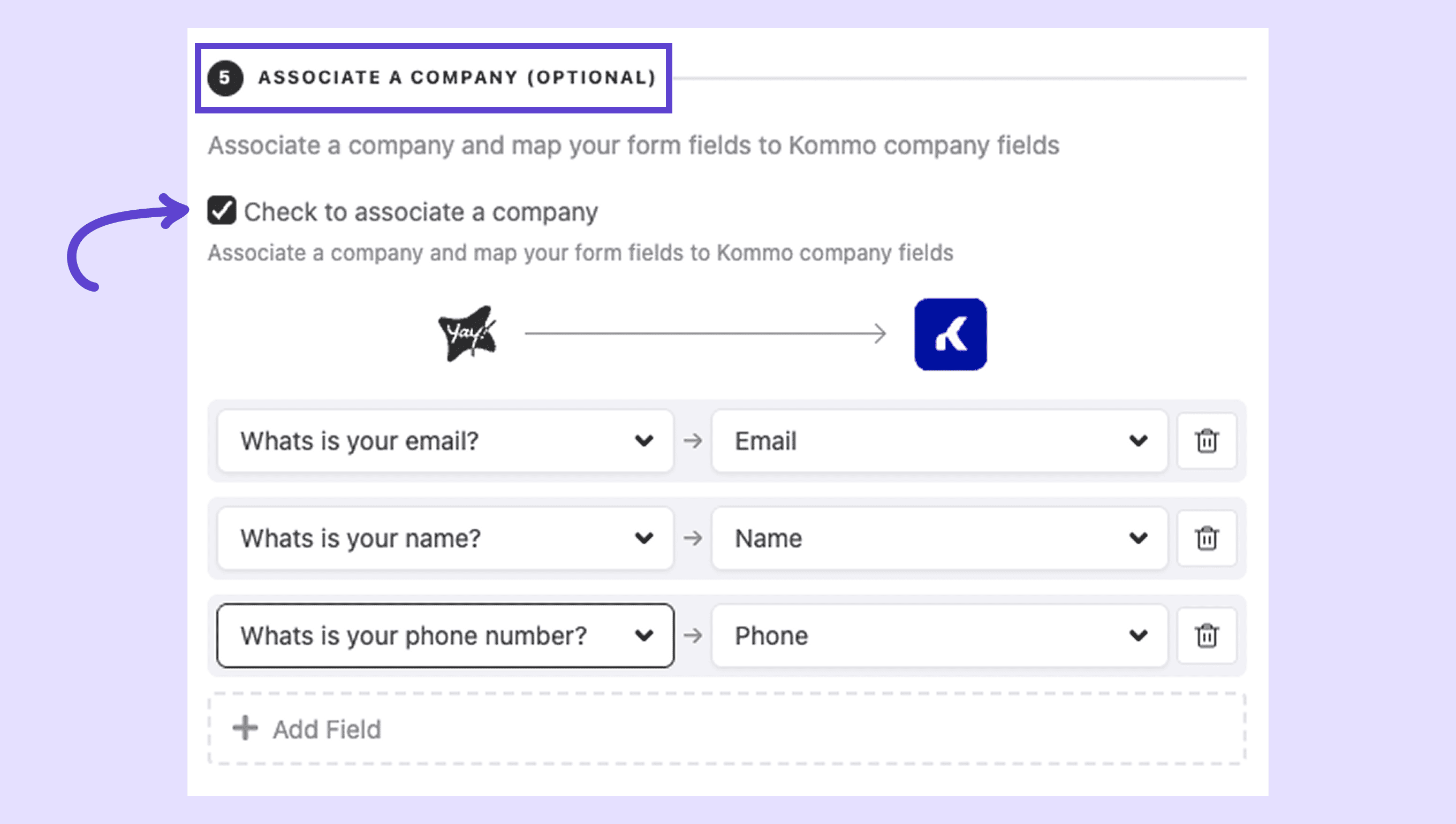Open the "Whats is your phone number?" dropdown
The height and width of the screenshot is (824, 1456).
coord(445,636)
